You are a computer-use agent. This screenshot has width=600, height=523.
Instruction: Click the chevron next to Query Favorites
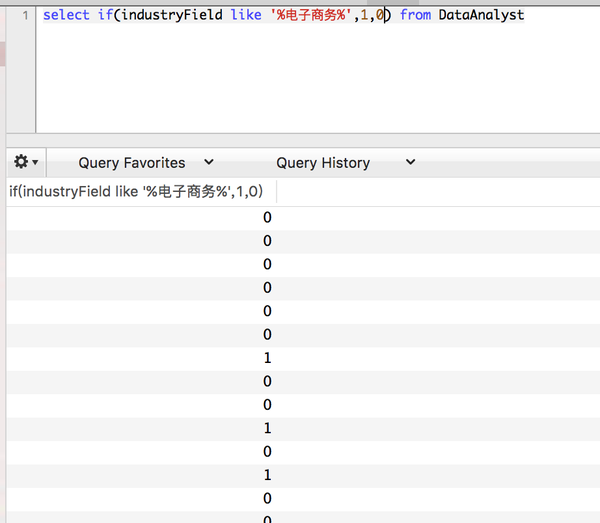[x=209, y=162]
